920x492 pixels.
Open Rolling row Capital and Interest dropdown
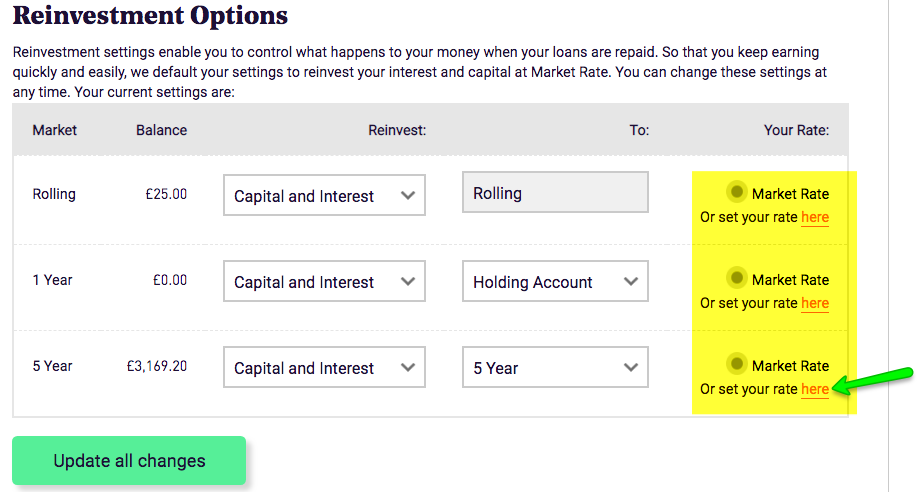[324, 196]
